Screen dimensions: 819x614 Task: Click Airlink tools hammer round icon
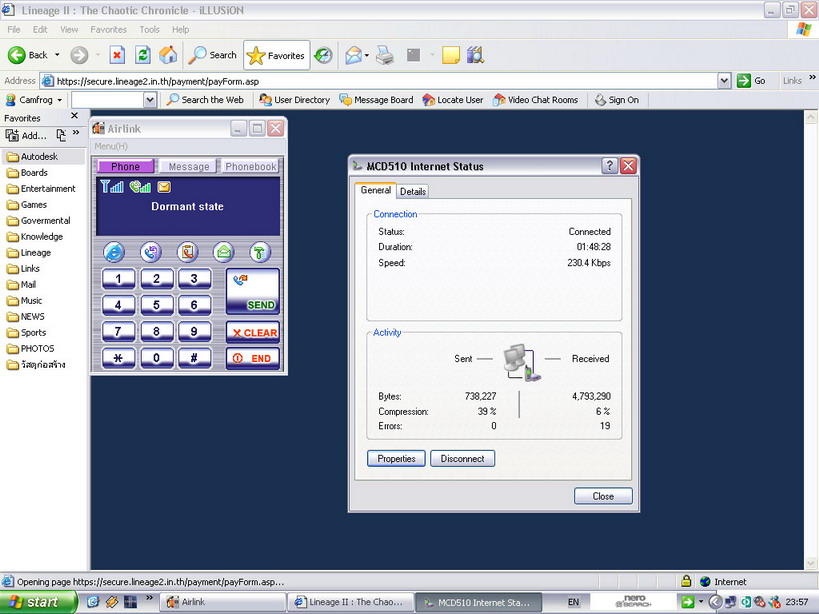260,253
